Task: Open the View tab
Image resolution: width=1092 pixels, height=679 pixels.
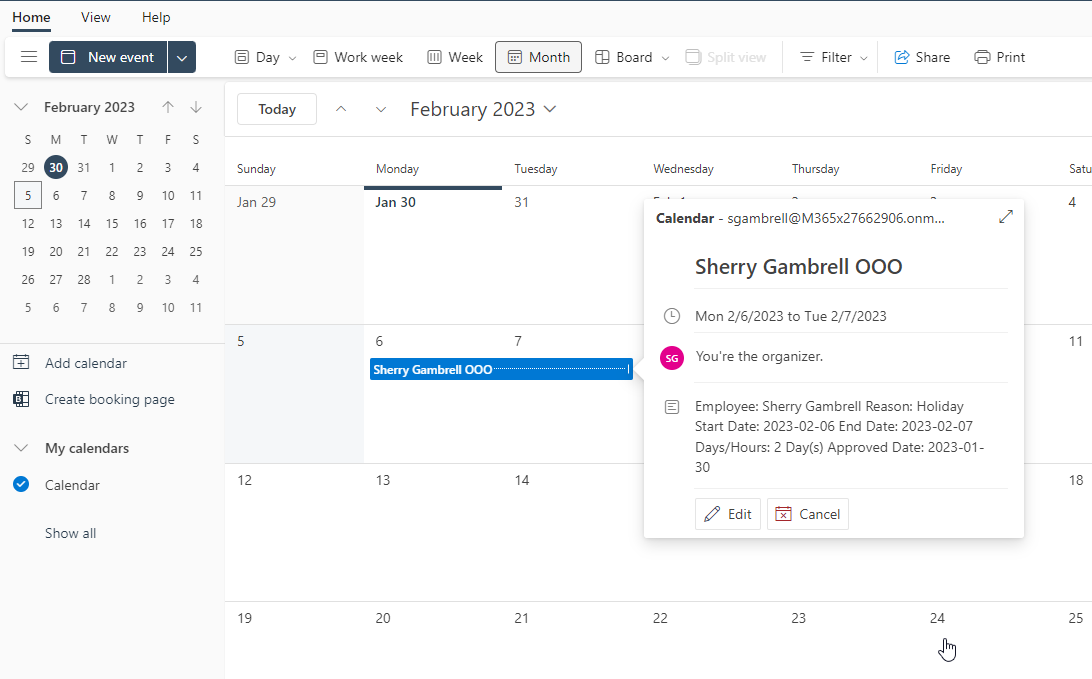Action: point(96,17)
